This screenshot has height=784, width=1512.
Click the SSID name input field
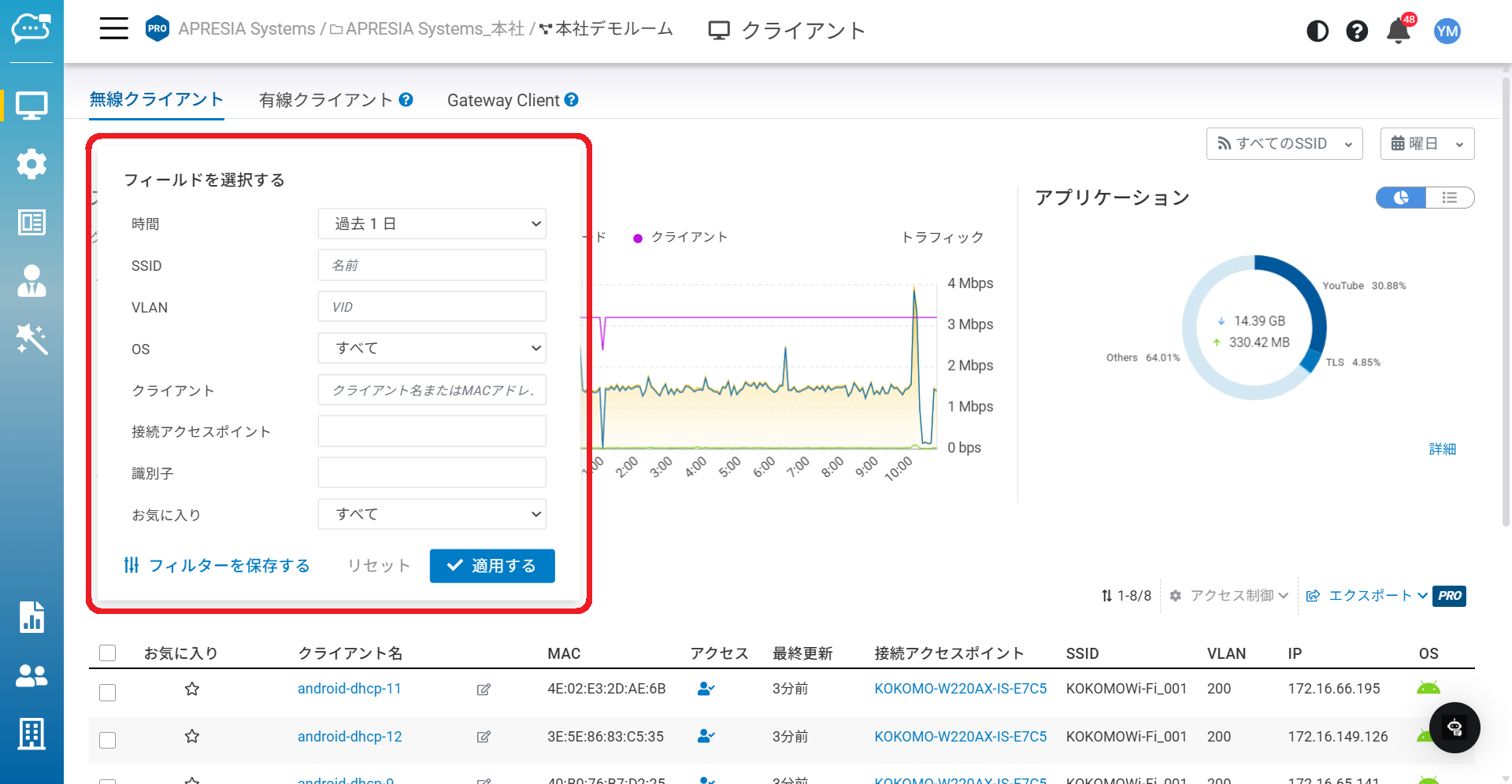pyautogui.click(x=432, y=265)
